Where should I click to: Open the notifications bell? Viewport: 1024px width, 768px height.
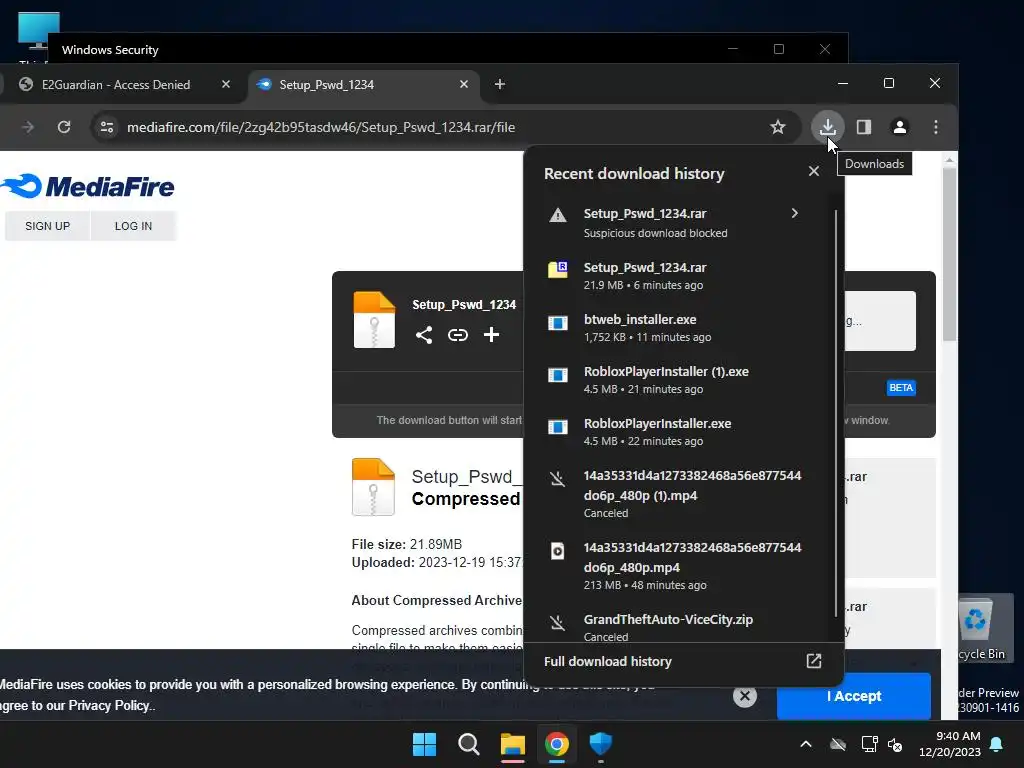click(x=997, y=744)
